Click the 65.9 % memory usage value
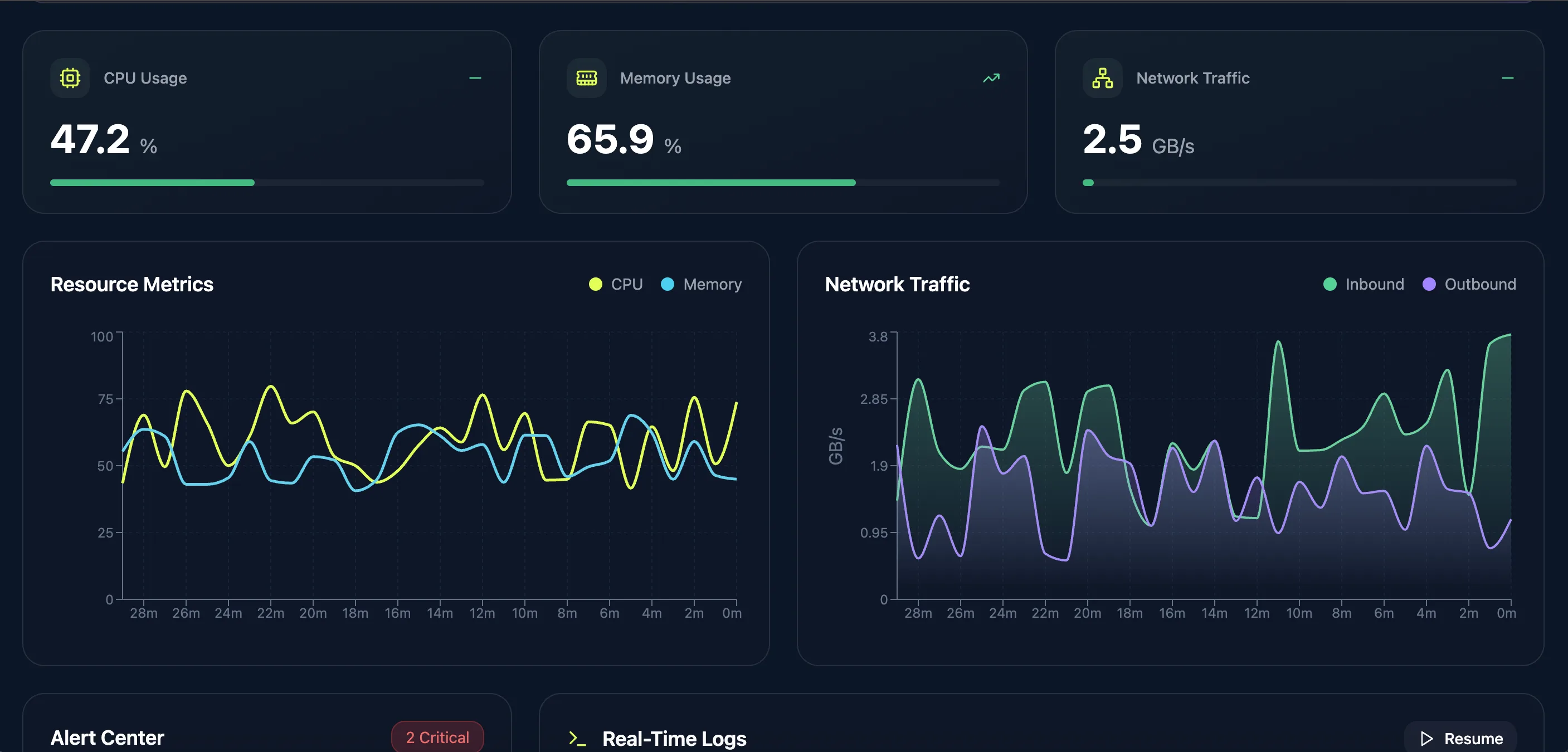The width and height of the screenshot is (1568, 752). tap(611, 139)
